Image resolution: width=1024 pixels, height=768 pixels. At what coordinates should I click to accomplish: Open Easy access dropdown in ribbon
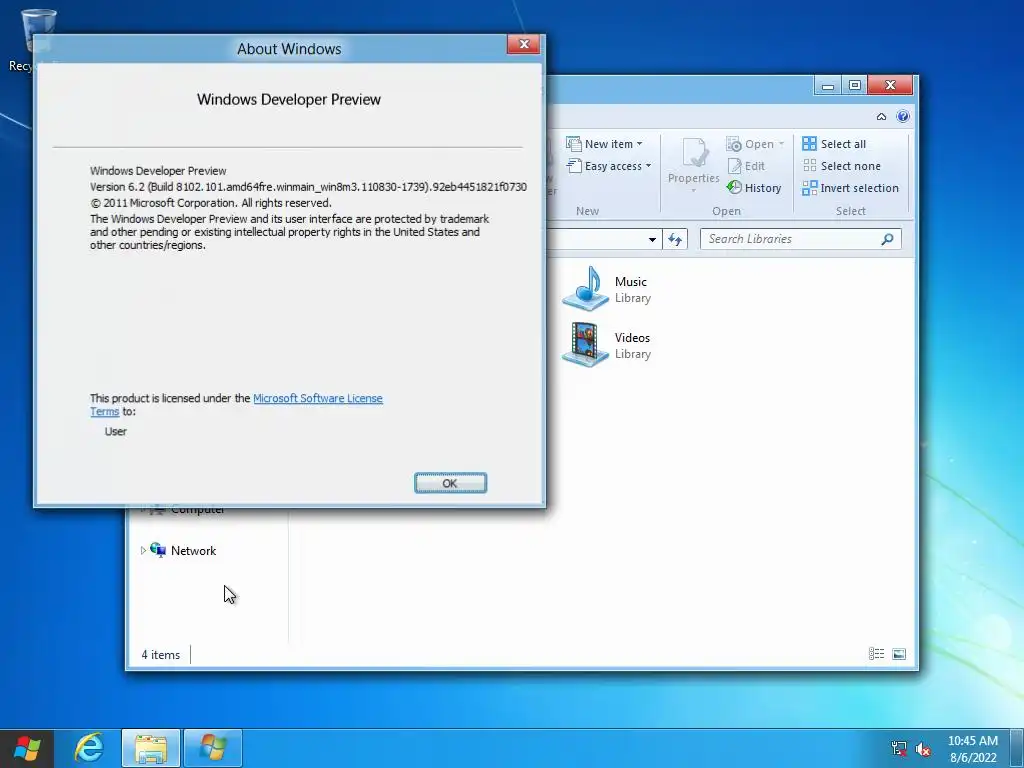[x=609, y=166]
